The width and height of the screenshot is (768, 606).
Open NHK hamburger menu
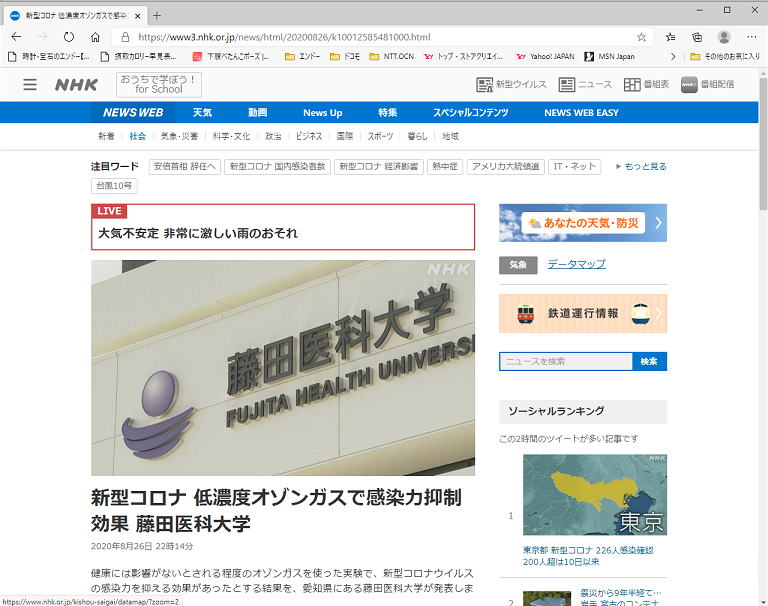(x=30, y=84)
